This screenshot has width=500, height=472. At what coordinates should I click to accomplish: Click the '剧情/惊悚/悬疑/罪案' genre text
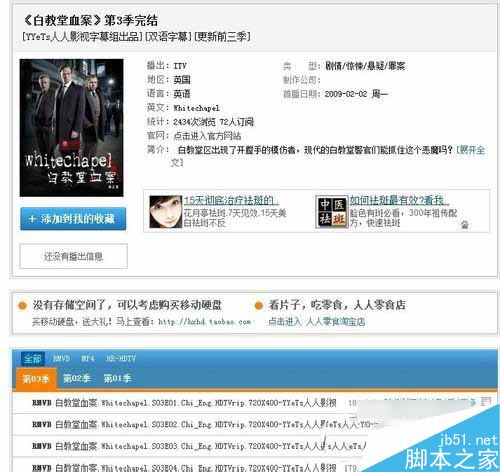pos(365,66)
